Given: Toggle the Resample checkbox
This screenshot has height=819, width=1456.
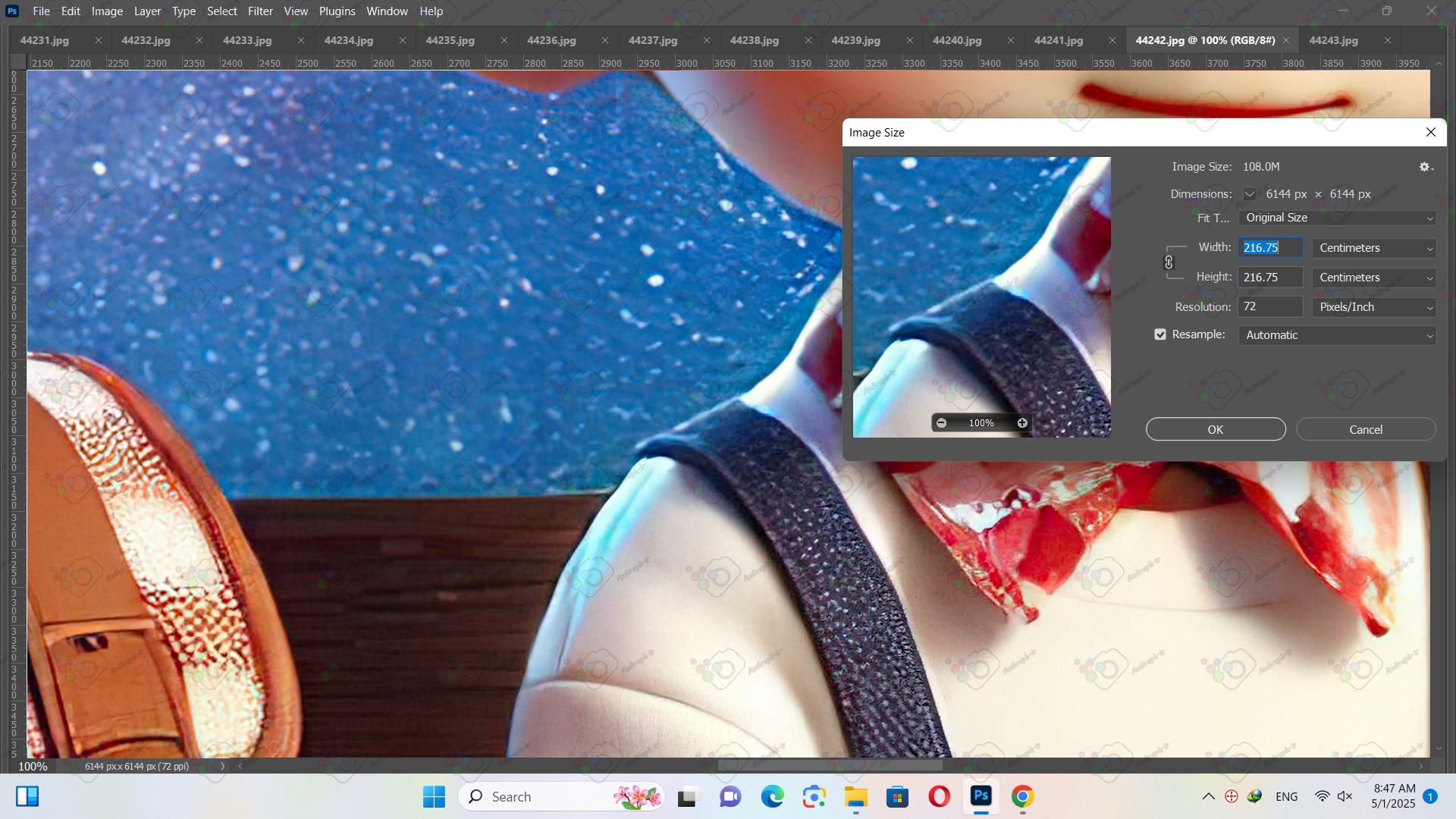Looking at the screenshot, I should click(x=1160, y=334).
